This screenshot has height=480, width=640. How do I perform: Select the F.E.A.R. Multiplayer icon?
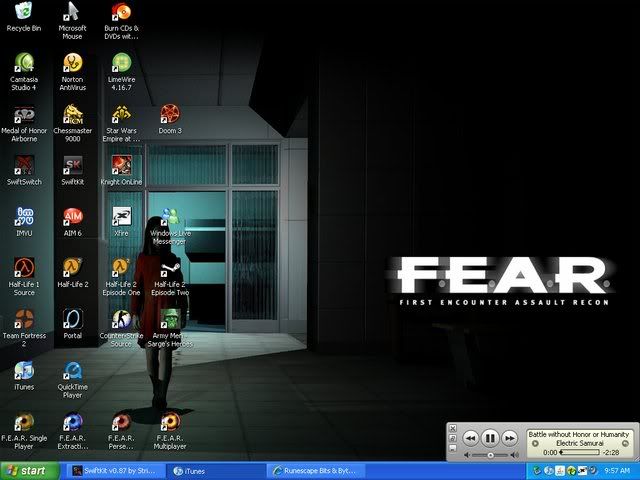pos(170,431)
